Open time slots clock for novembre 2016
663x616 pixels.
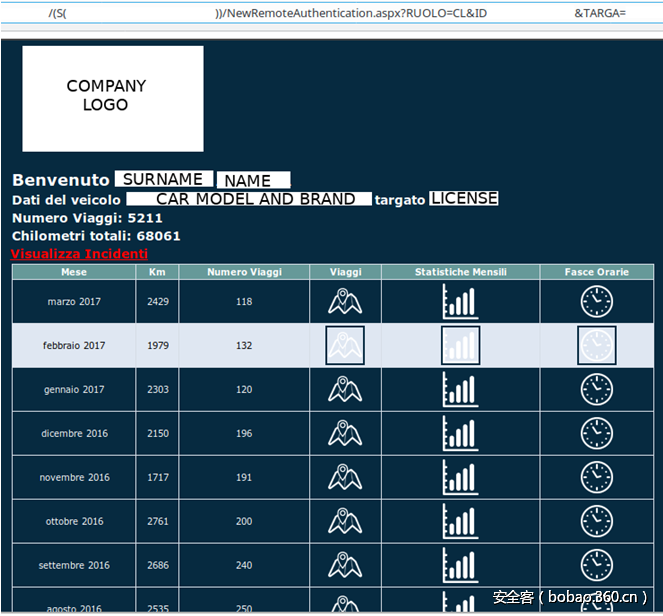coord(597,477)
